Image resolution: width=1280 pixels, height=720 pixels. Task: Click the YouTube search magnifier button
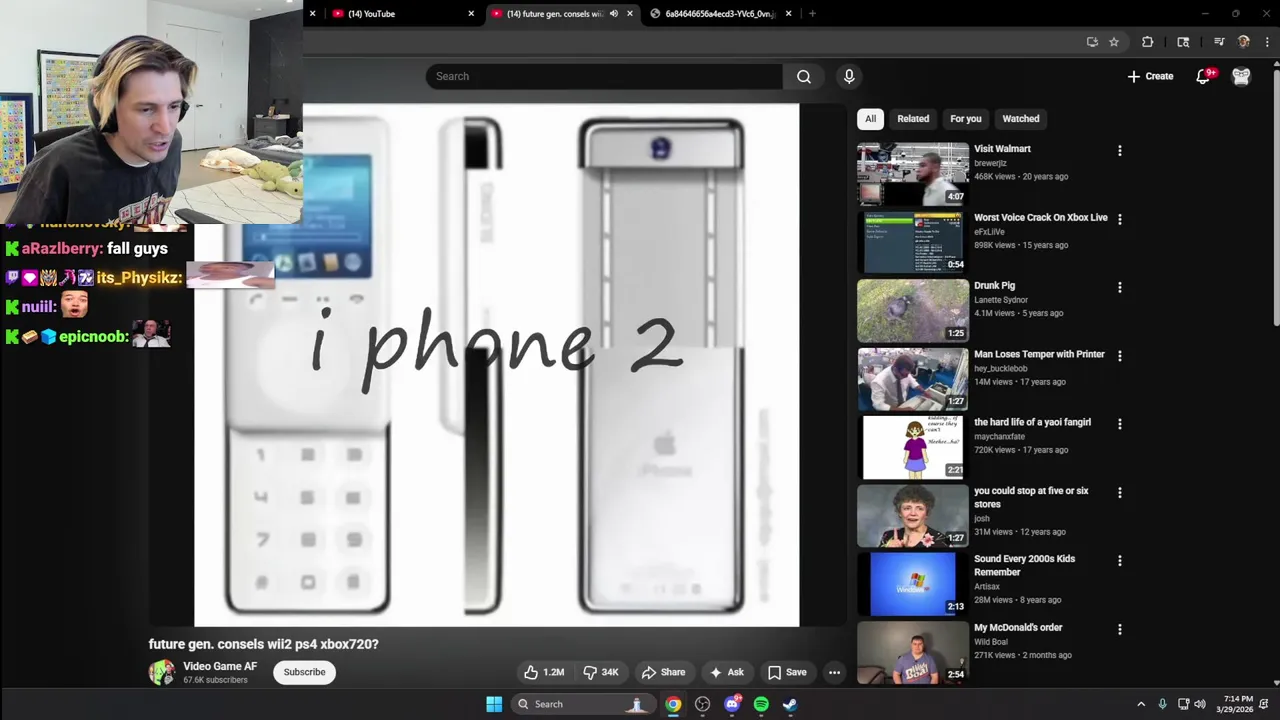coord(804,76)
